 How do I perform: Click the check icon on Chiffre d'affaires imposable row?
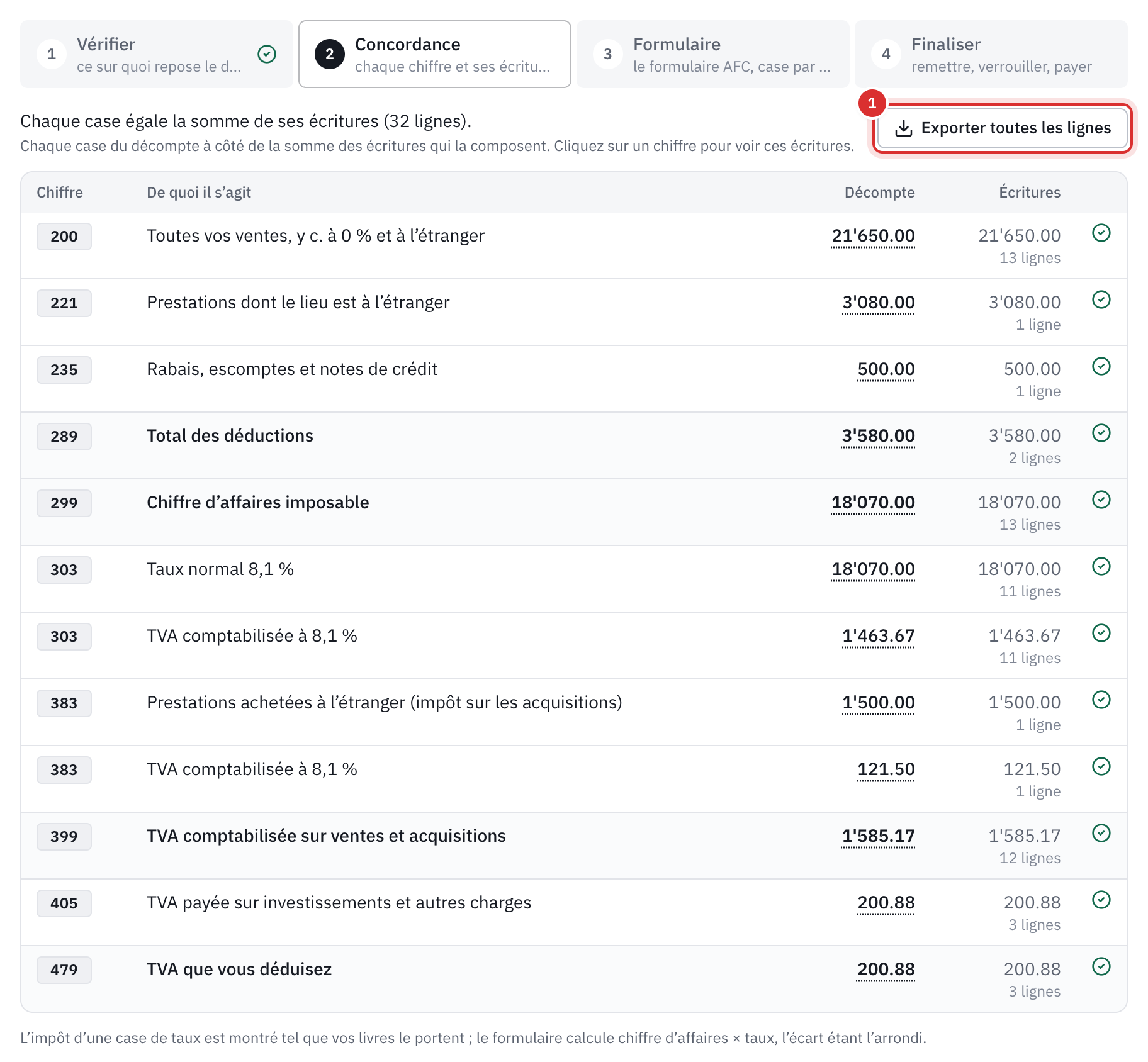point(1101,500)
